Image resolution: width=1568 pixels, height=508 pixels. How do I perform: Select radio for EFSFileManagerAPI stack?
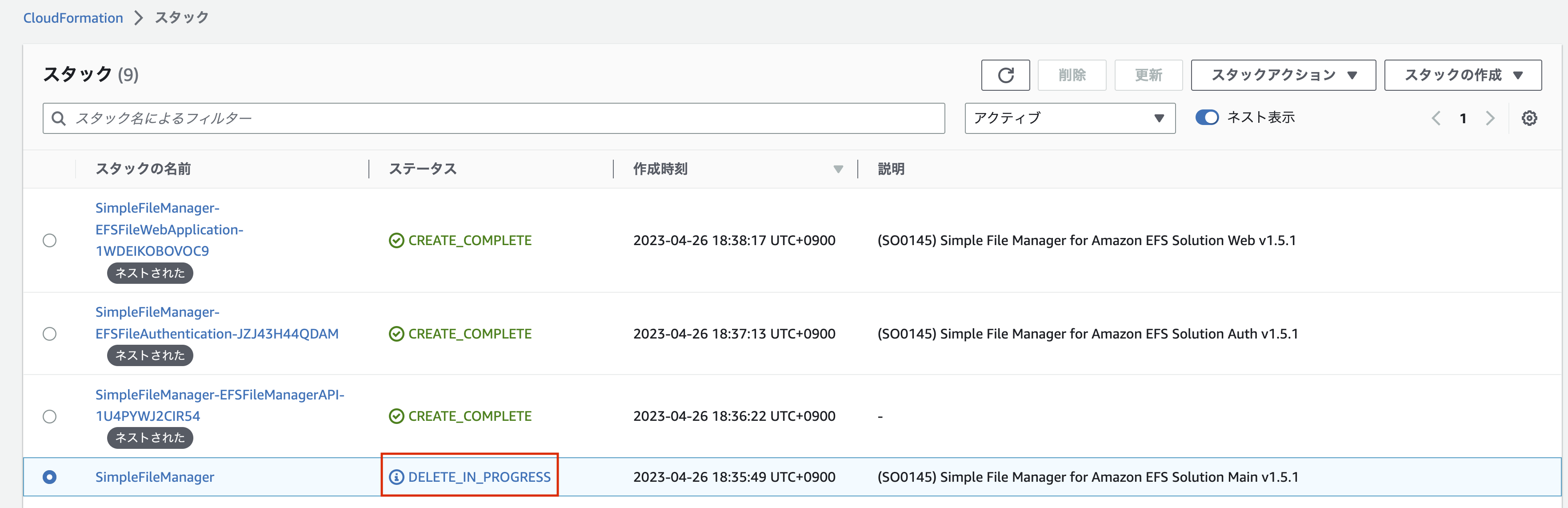click(50, 416)
